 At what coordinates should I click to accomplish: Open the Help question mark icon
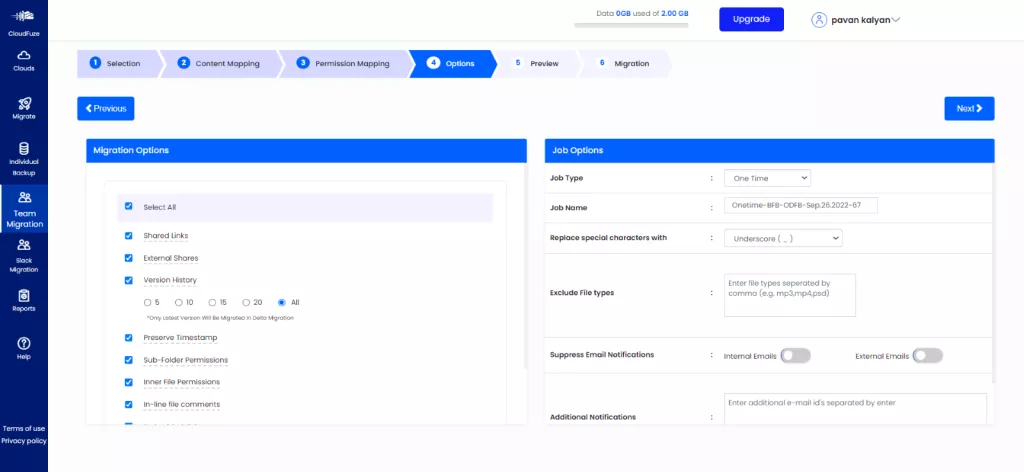(x=24, y=343)
